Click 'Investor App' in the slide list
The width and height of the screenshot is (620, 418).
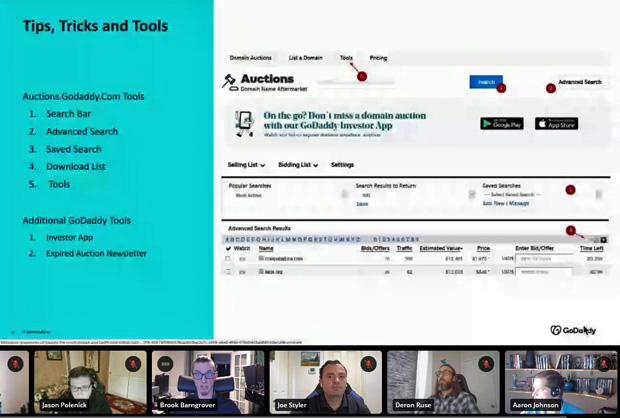pos(70,237)
